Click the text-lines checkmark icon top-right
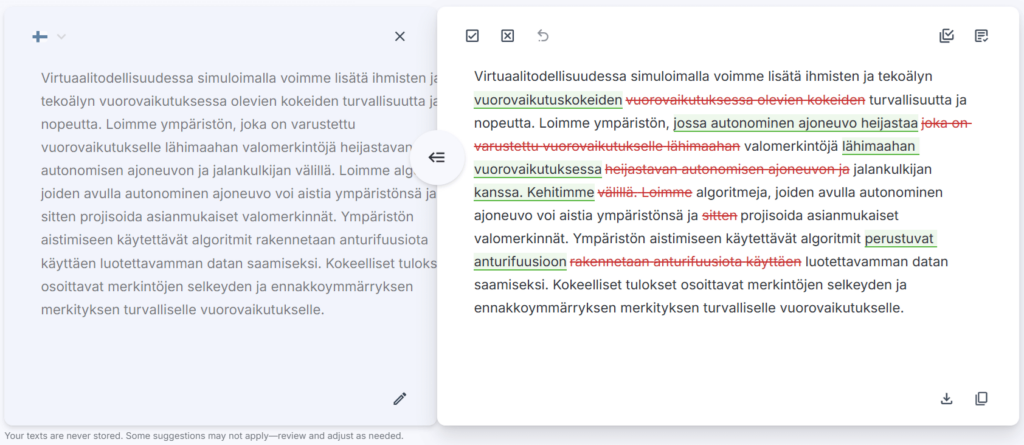The image size is (1024, 445). [x=982, y=36]
